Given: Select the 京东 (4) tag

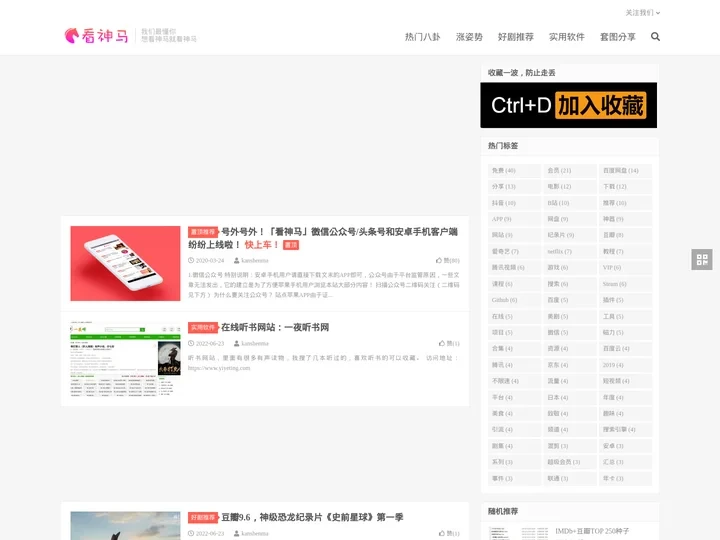Looking at the screenshot, I should (570, 365).
